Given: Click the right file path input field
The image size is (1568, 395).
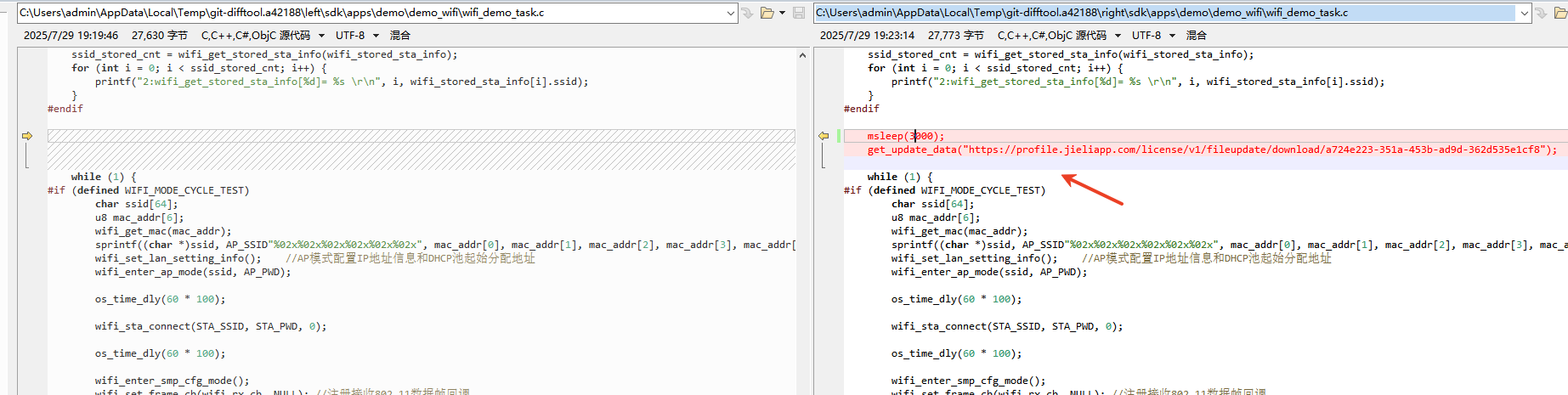Looking at the screenshot, I should pos(1165,13).
